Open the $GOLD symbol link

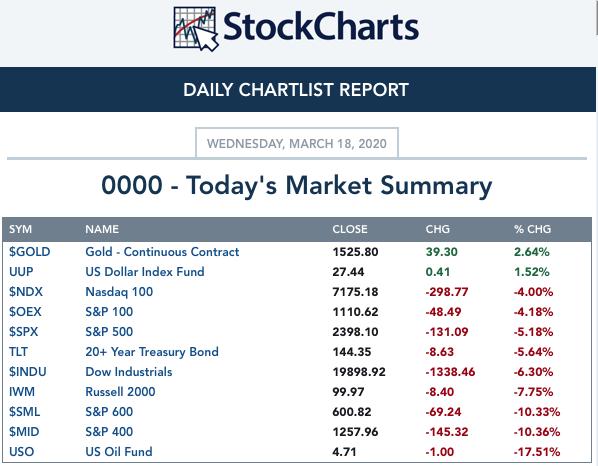point(30,252)
